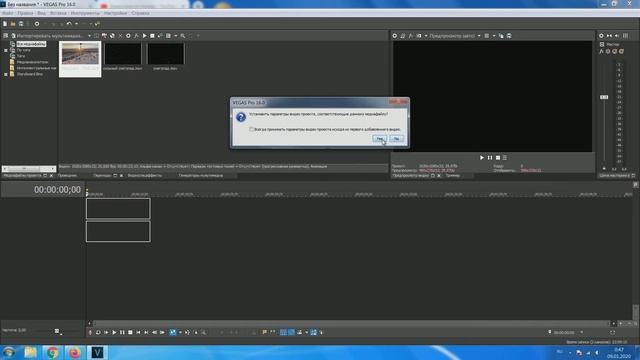The width and height of the screenshot is (640, 360).
Task: Switch to the Проводник tab
Action: click(x=67, y=176)
